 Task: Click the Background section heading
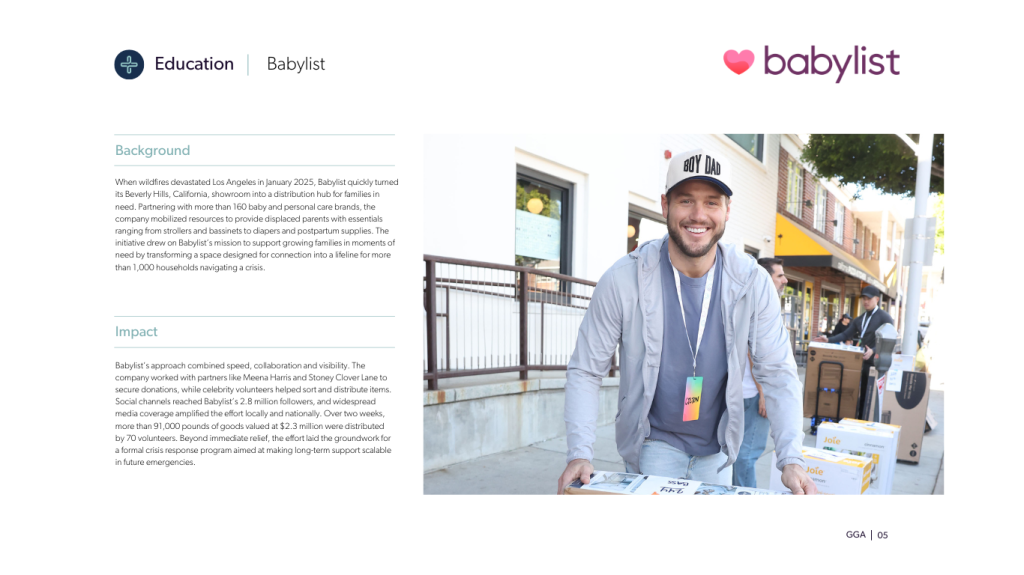tap(153, 150)
